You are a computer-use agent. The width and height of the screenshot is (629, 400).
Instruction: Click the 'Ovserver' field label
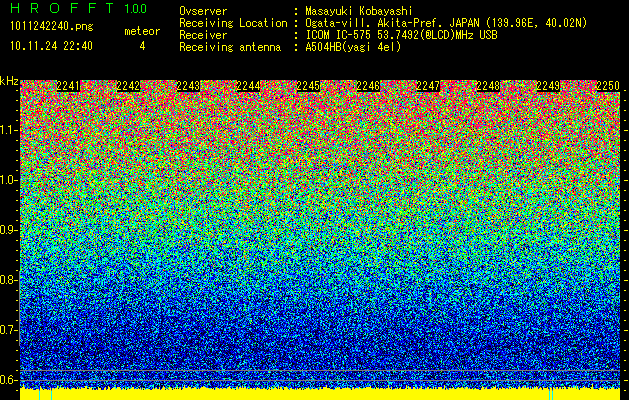click(x=203, y=11)
